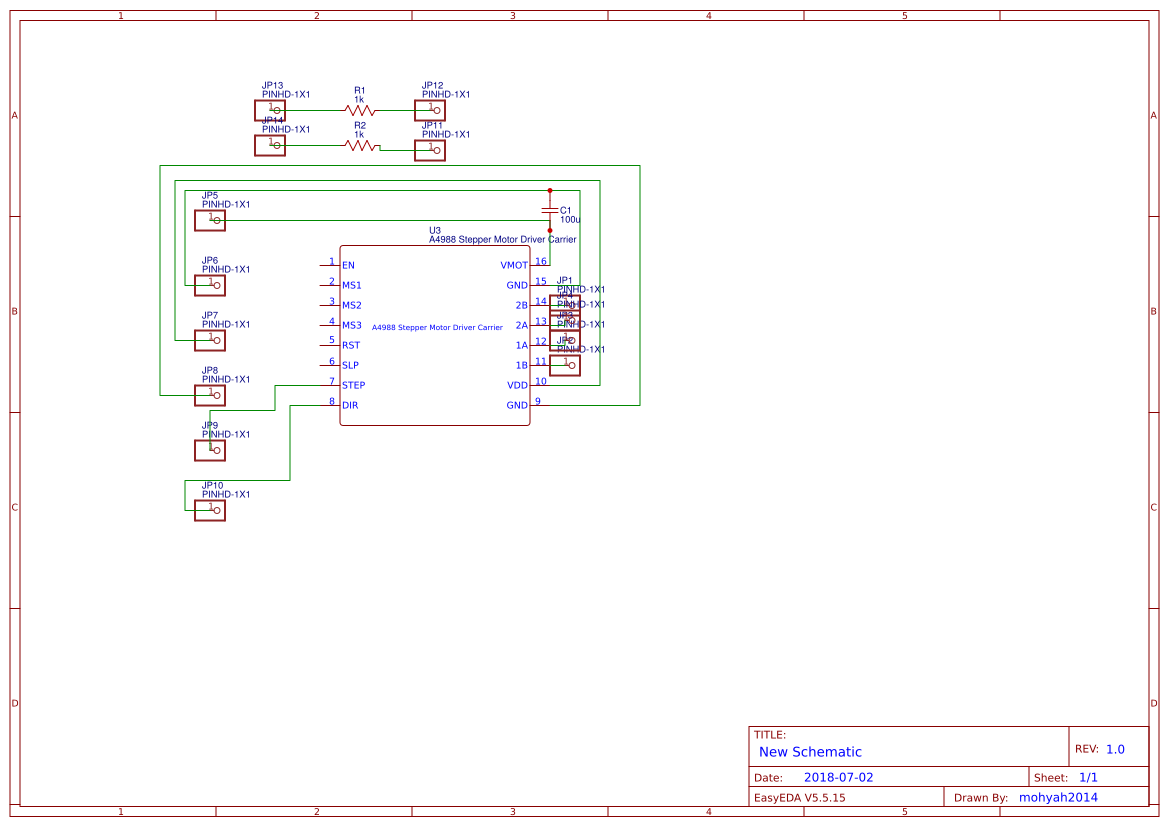
Task: Click the SLP pin label
Action: 350,365
